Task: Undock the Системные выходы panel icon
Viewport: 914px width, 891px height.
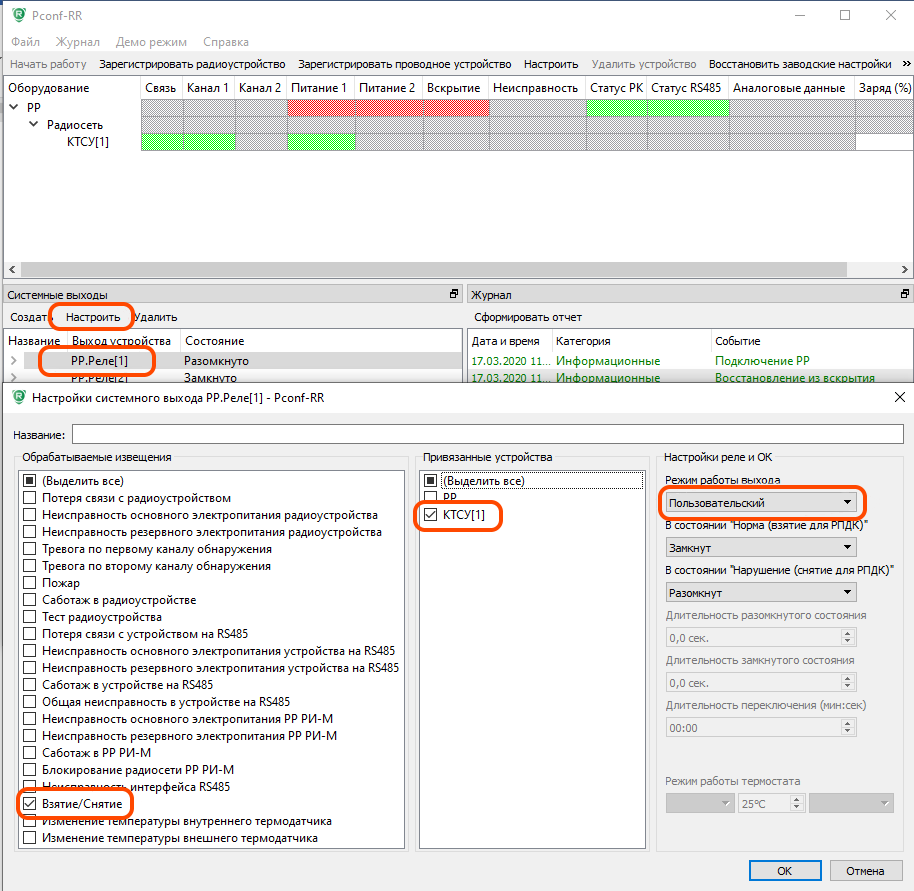Action: coord(453,295)
